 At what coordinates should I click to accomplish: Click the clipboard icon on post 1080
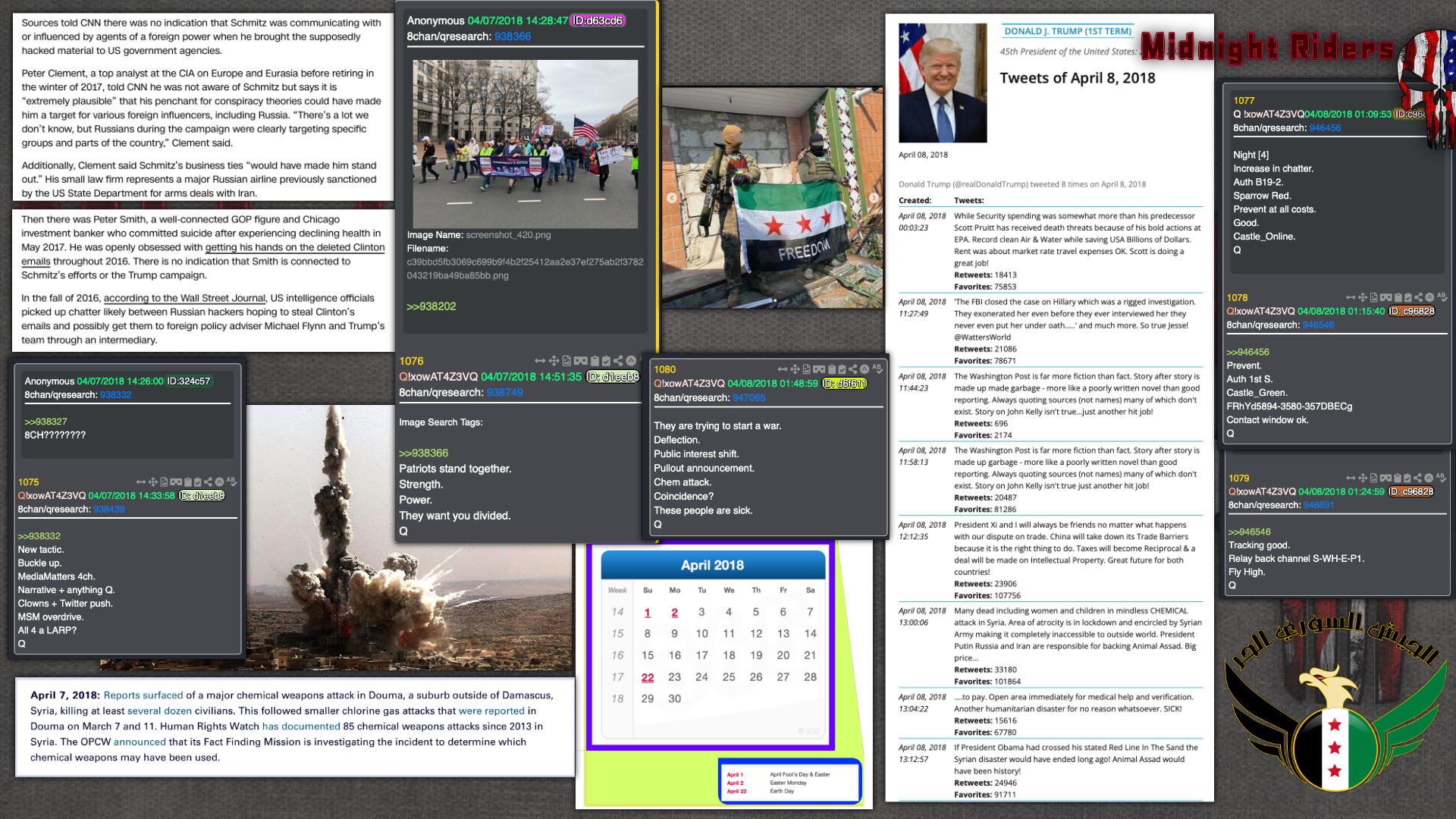(x=832, y=369)
